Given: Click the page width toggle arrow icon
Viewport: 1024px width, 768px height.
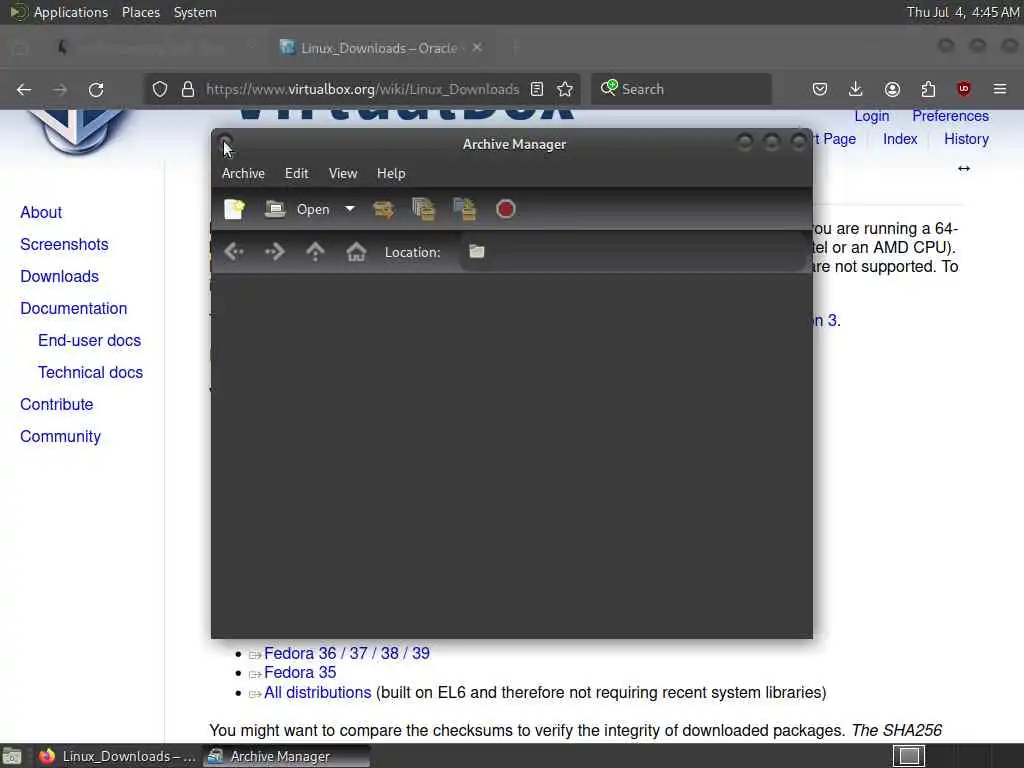Looking at the screenshot, I should pos(964,168).
